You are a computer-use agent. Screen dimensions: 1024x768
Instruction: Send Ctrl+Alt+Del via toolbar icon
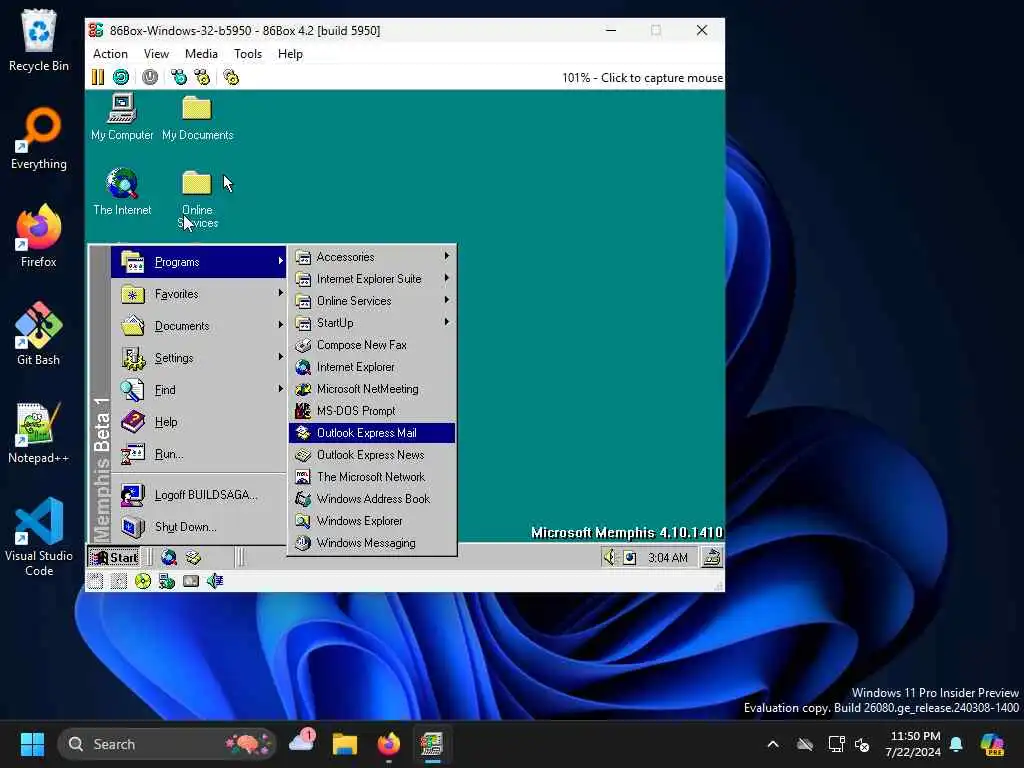[x=178, y=77]
